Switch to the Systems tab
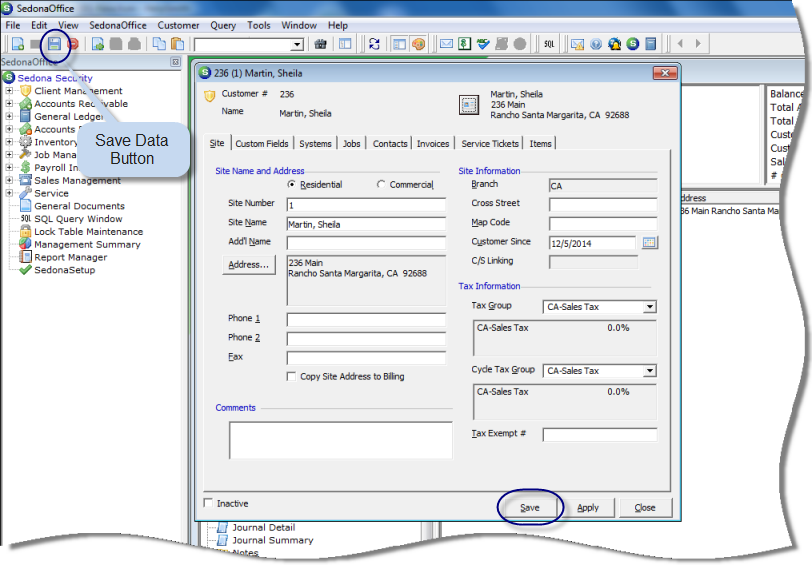812x565 pixels. pyautogui.click(x=315, y=143)
